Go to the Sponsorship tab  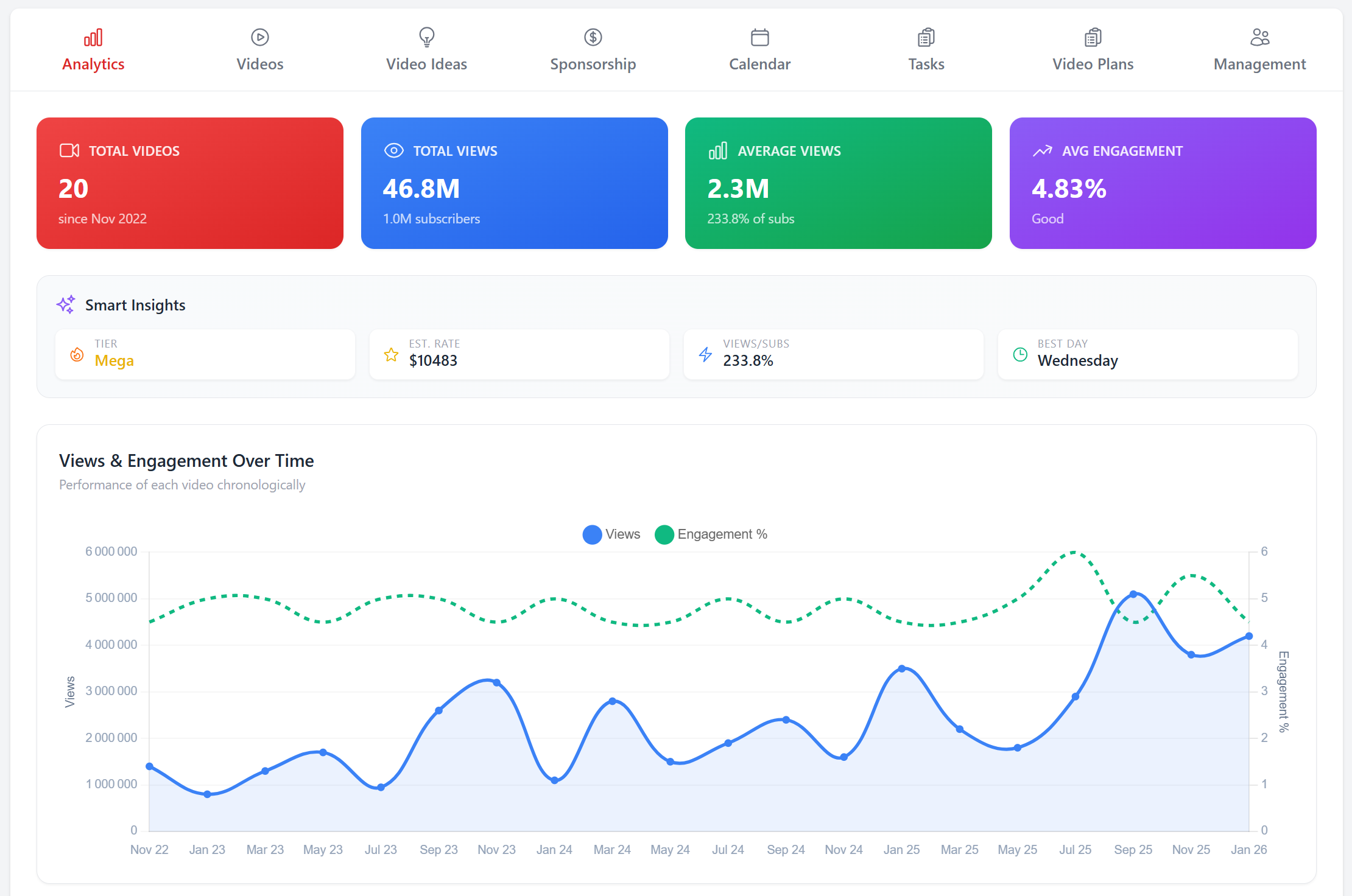coord(593,50)
